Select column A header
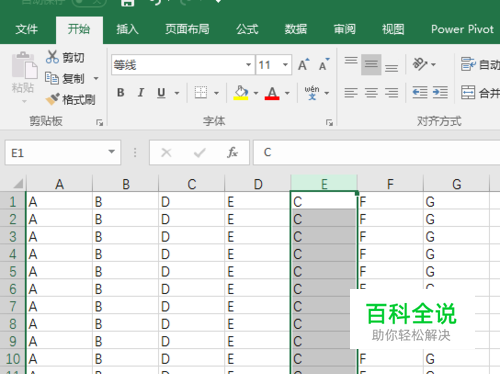 pos(59,184)
